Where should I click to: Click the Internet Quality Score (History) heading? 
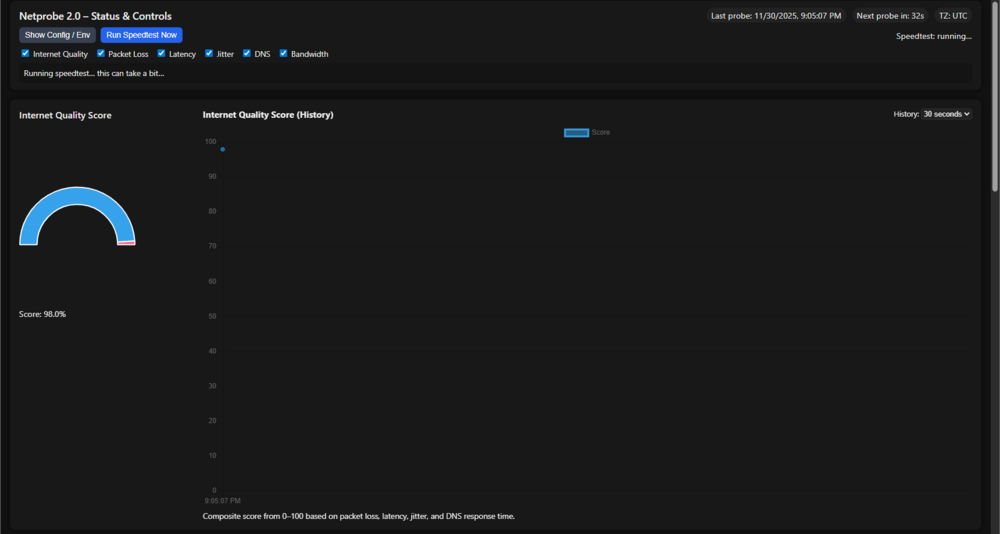click(268, 115)
